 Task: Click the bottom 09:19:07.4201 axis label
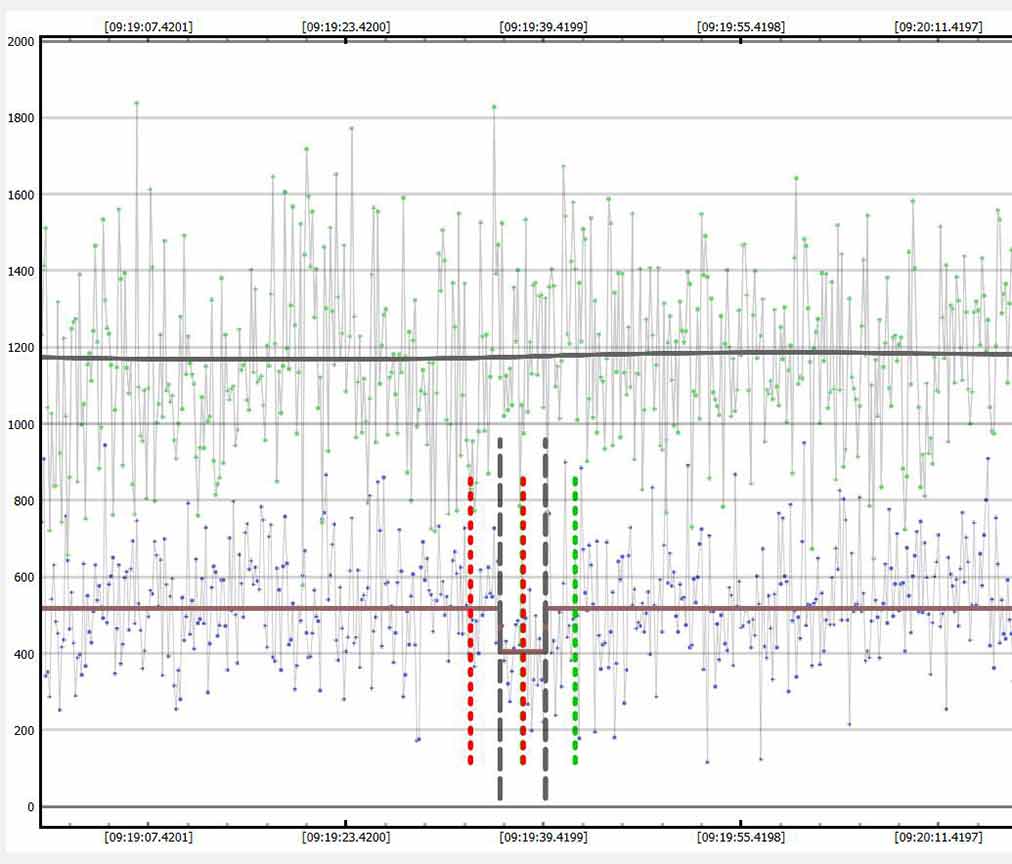(x=149, y=837)
